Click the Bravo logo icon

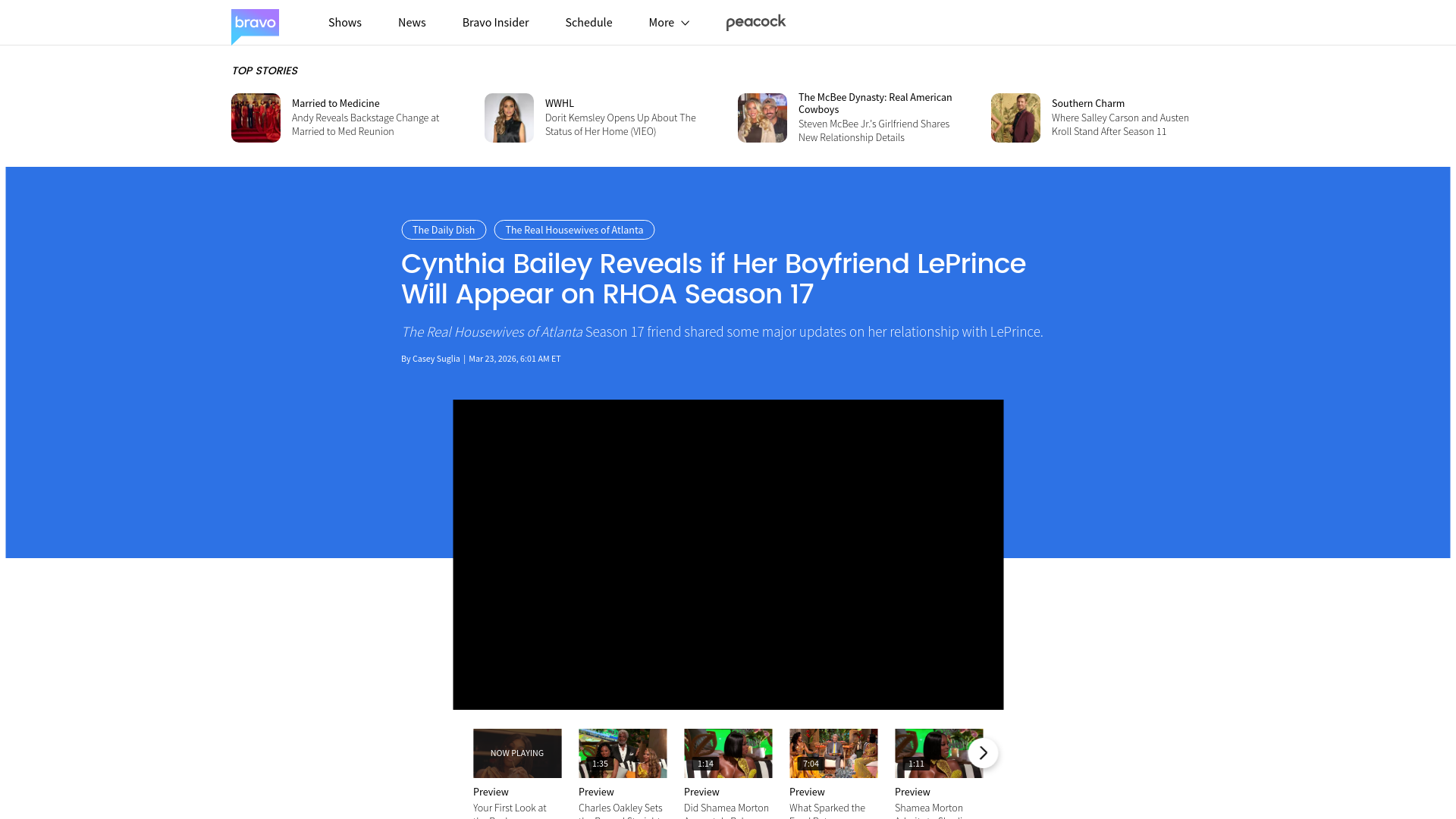pyautogui.click(x=255, y=27)
